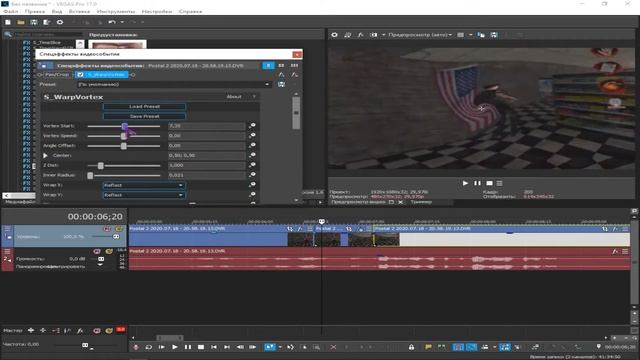Click the About button of S_WarpVortex

click(x=234, y=97)
